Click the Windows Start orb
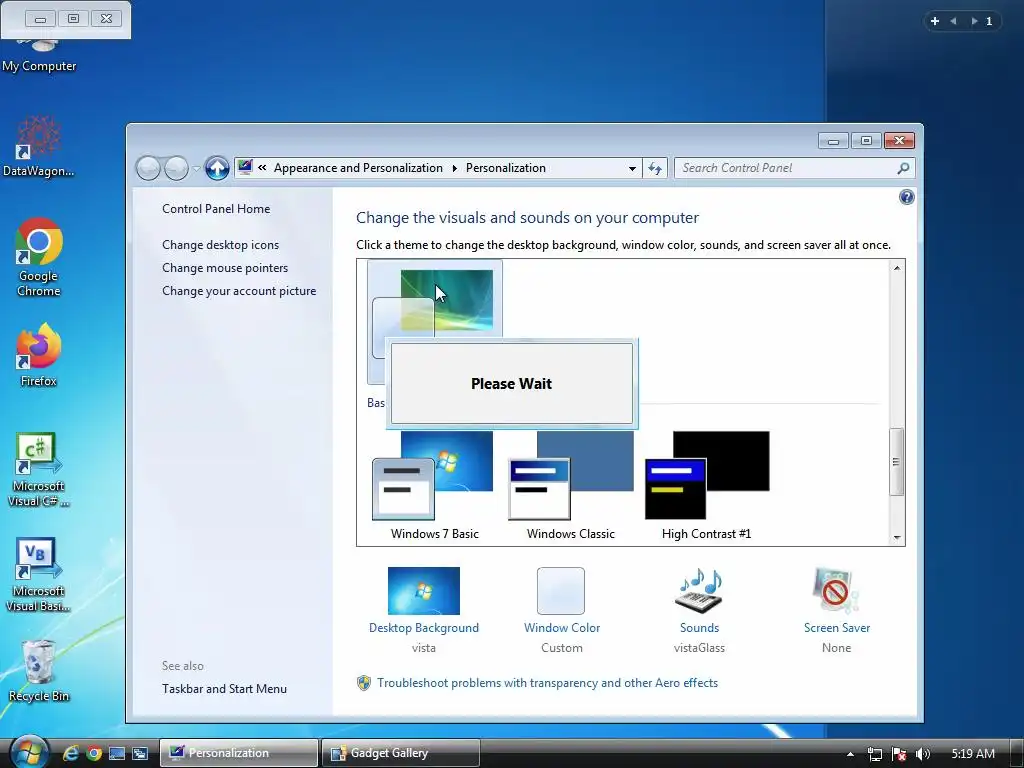This screenshot has height=768, width=1024. click(x=29, y=752)
